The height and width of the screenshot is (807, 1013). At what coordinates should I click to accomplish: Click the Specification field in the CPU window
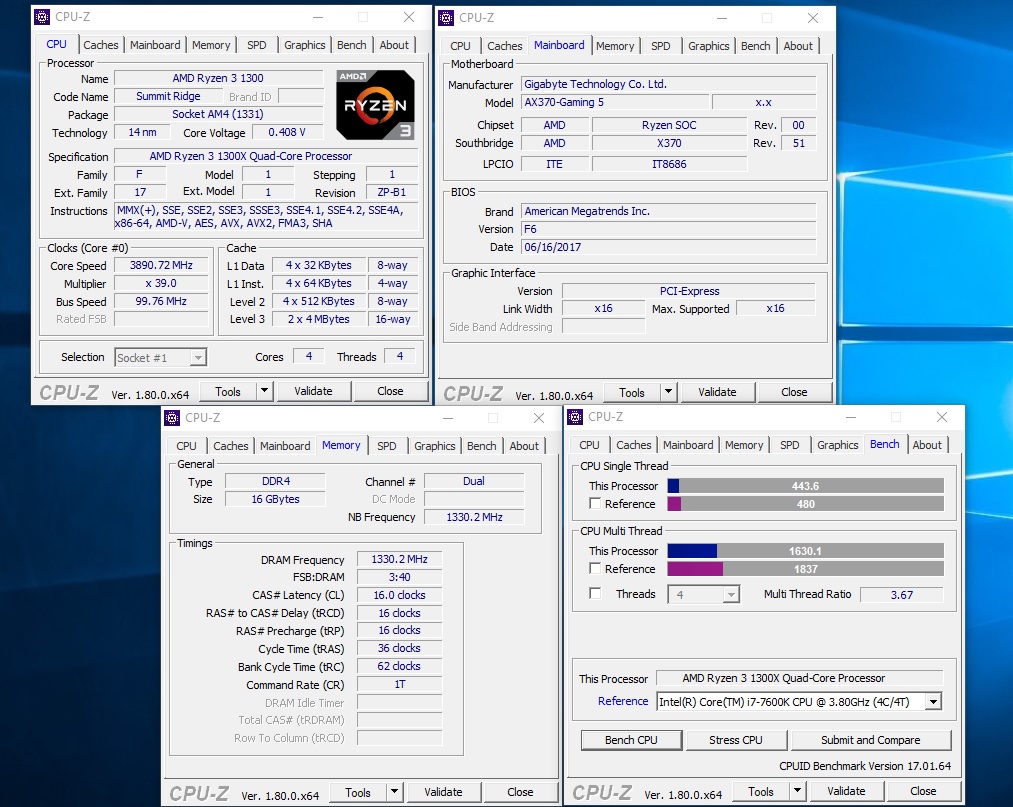[x=266, y=156]
